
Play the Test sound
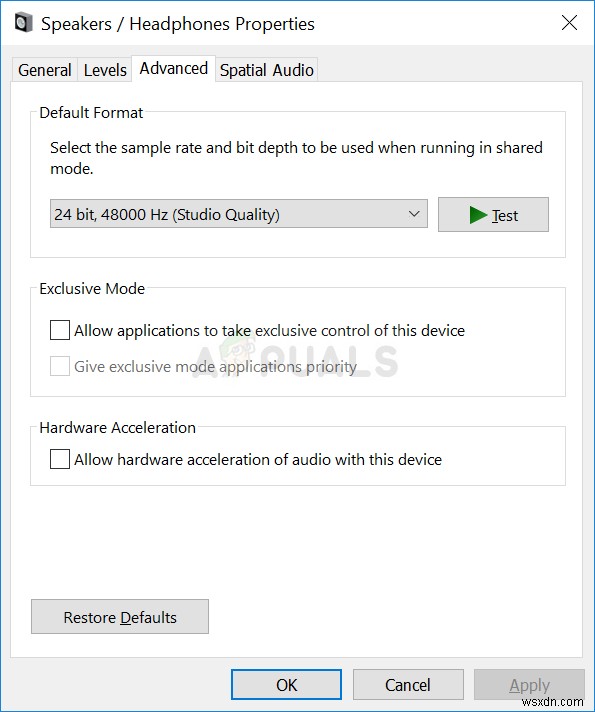tap(493, 214)
